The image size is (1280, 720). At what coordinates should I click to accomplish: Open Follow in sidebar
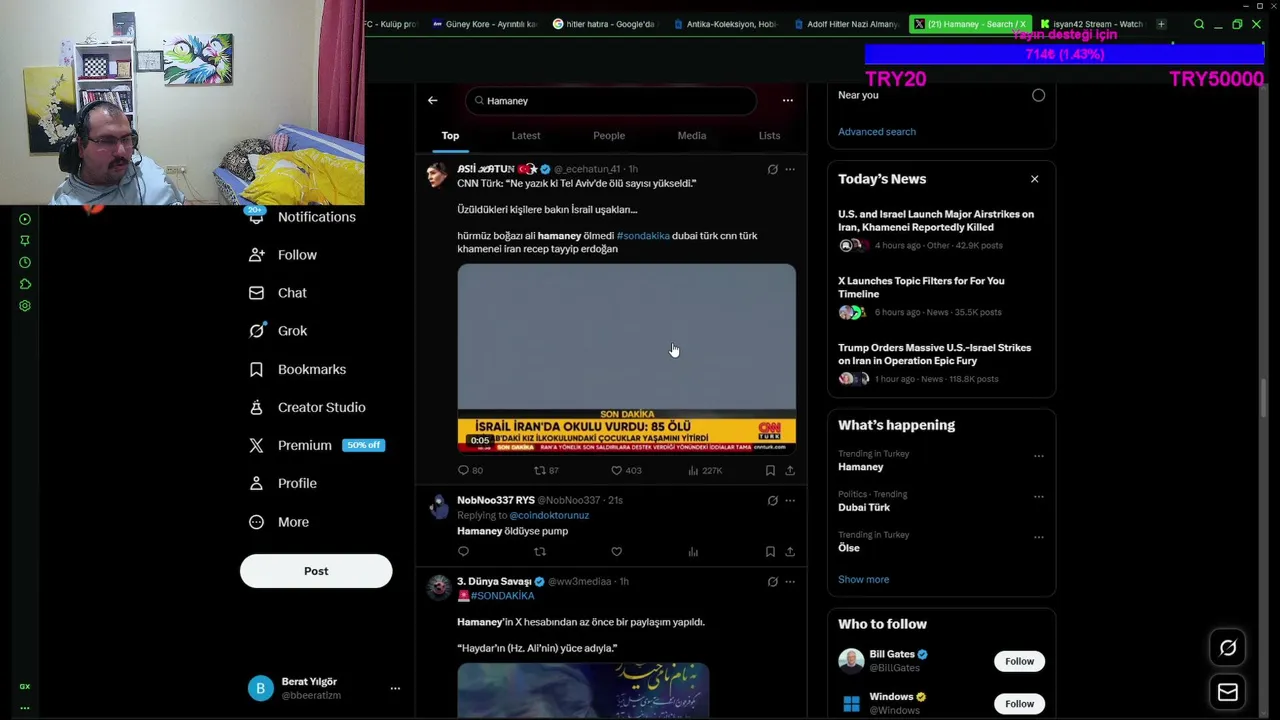[283, 255]
